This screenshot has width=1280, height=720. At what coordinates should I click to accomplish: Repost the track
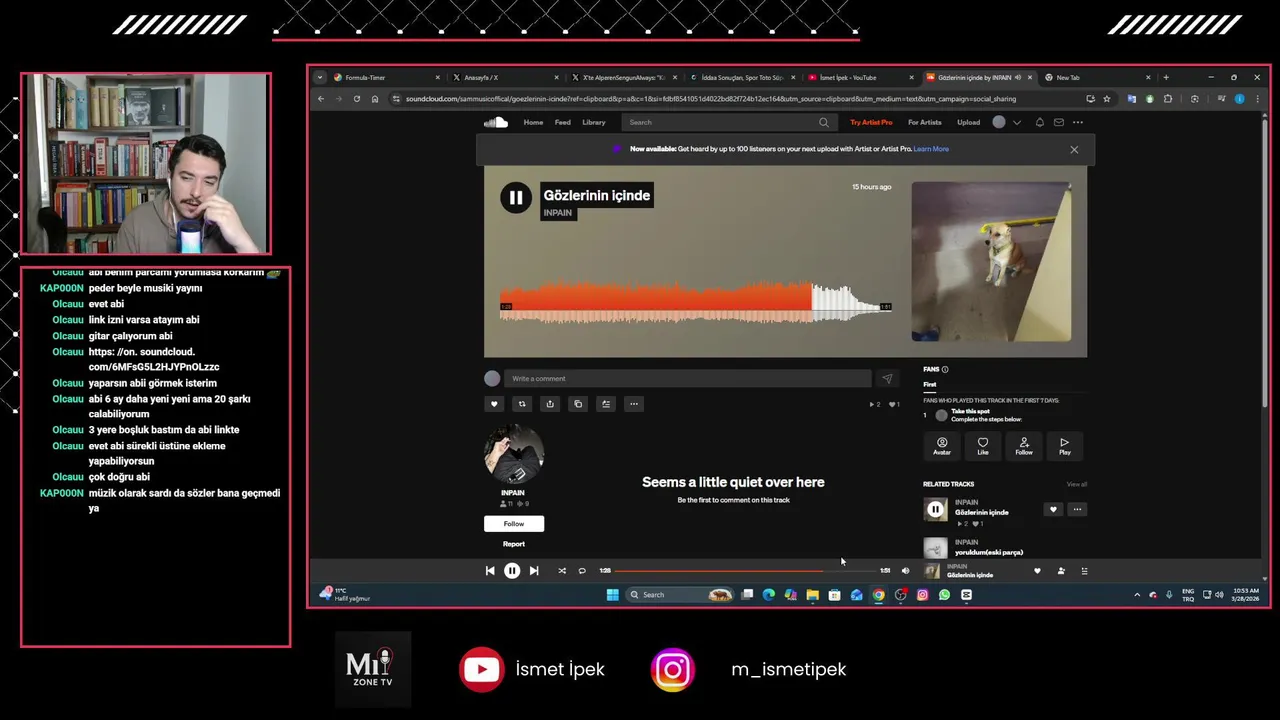coord(521,404)
